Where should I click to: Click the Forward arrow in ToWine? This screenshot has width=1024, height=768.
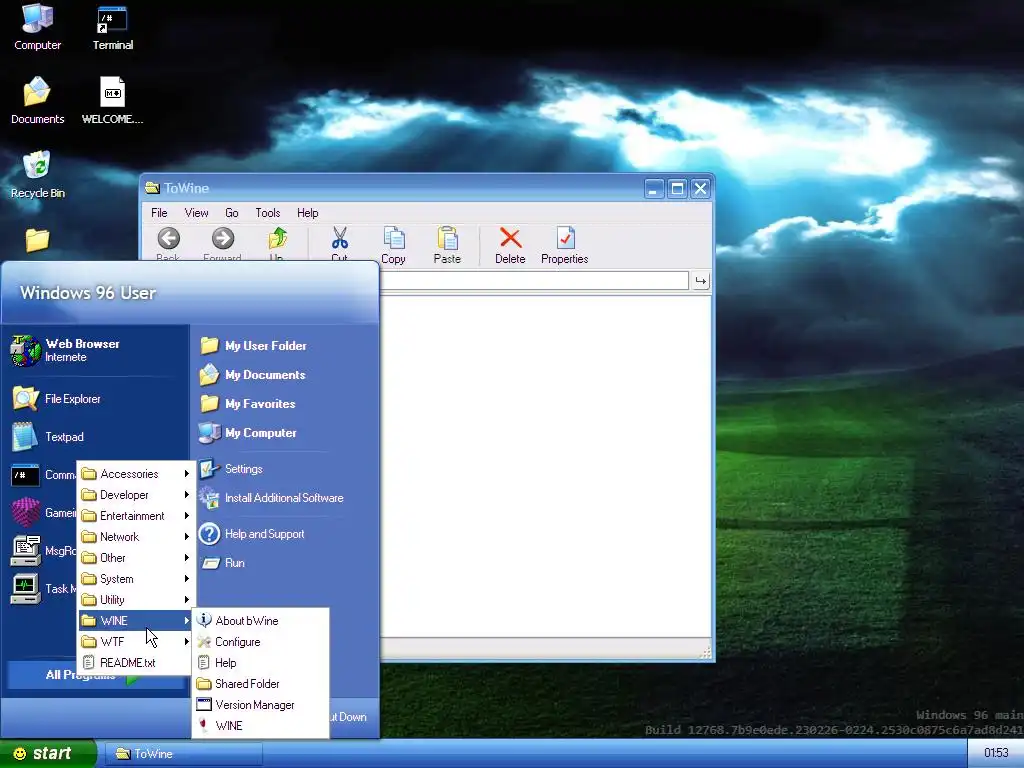[223, 244]
